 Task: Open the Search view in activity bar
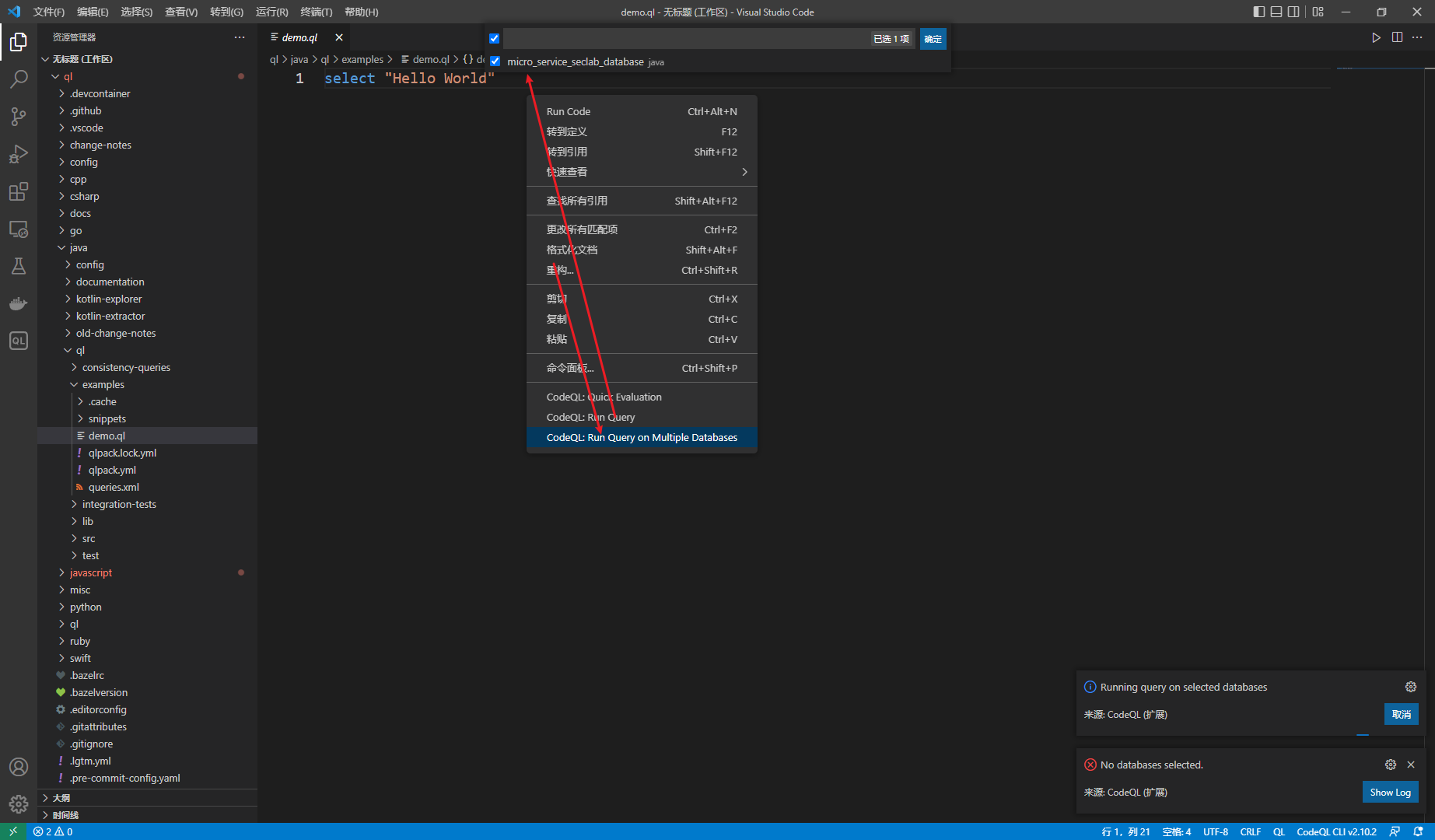coord(19,79)
